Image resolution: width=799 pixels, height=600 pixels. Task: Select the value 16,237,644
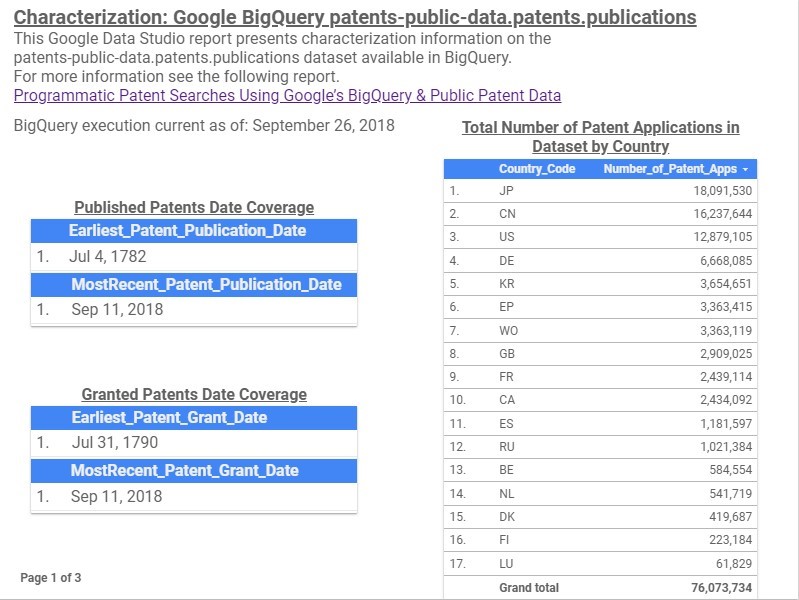pos(723,214)
